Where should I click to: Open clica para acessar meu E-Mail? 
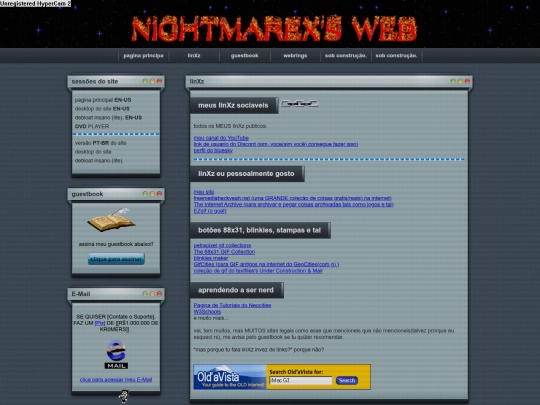(x=116, y=380)
